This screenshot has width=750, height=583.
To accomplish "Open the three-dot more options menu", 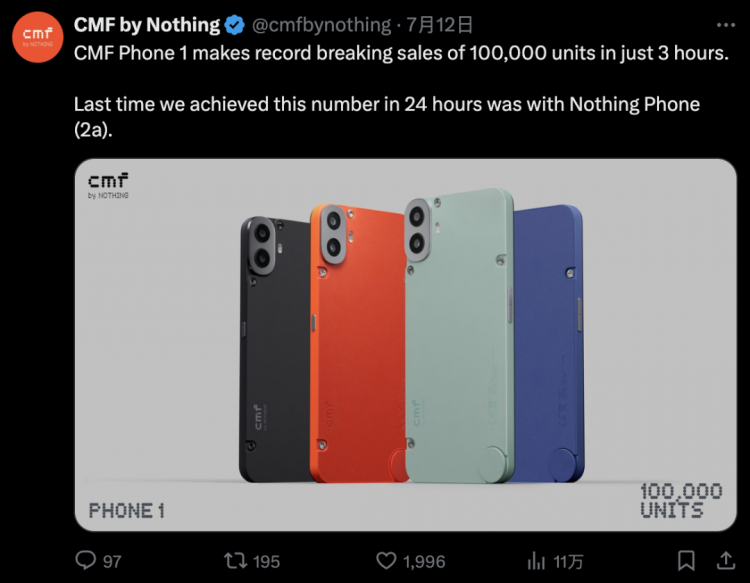I will coord(726,25).
